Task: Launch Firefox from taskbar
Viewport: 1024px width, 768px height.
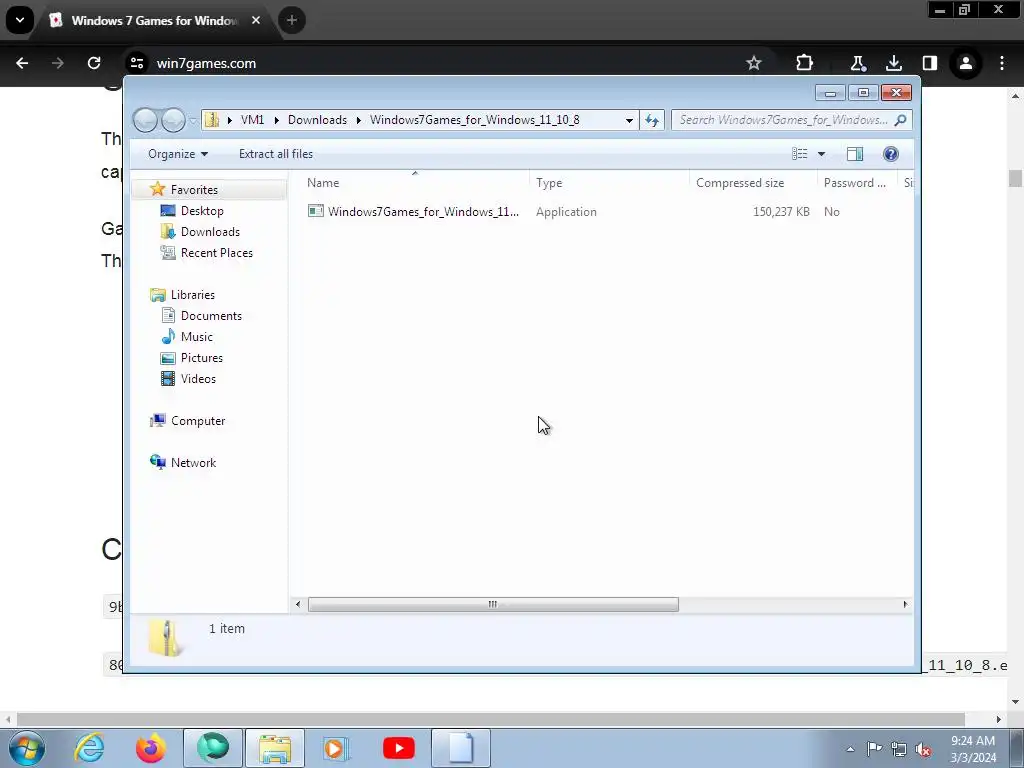Action: [150, 748]
